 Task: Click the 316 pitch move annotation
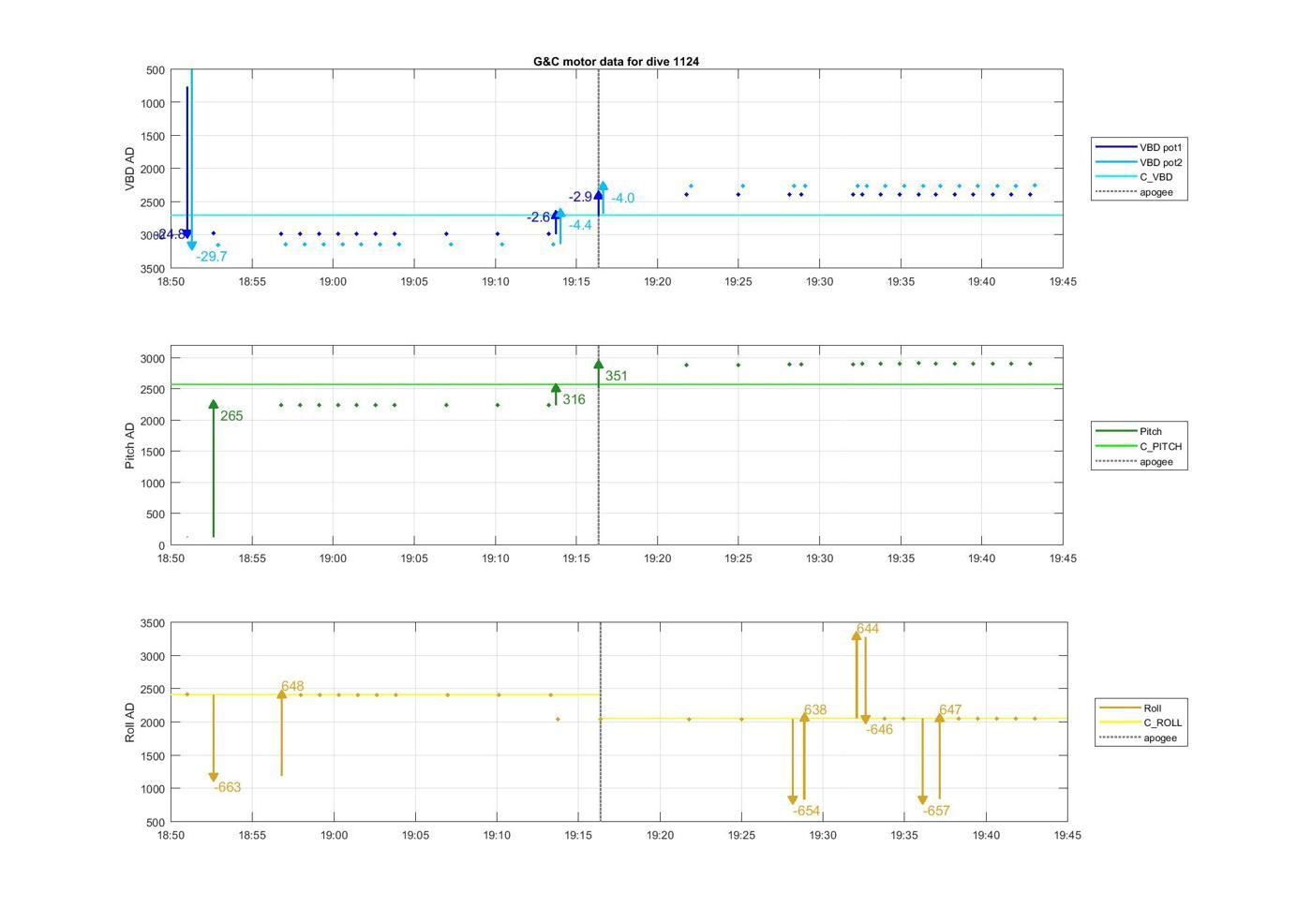pos(574,399)
